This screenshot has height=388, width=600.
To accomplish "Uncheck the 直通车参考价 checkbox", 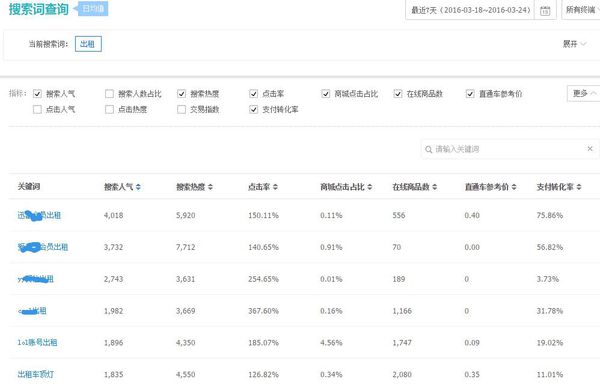I will 470,94.
